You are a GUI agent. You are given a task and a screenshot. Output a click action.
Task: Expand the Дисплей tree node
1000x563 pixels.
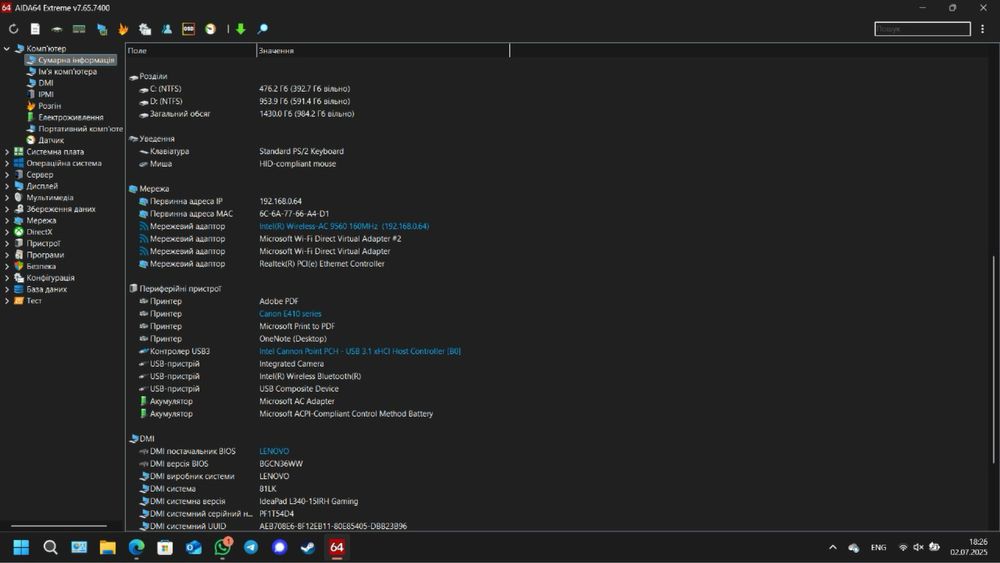coord(7,186)
